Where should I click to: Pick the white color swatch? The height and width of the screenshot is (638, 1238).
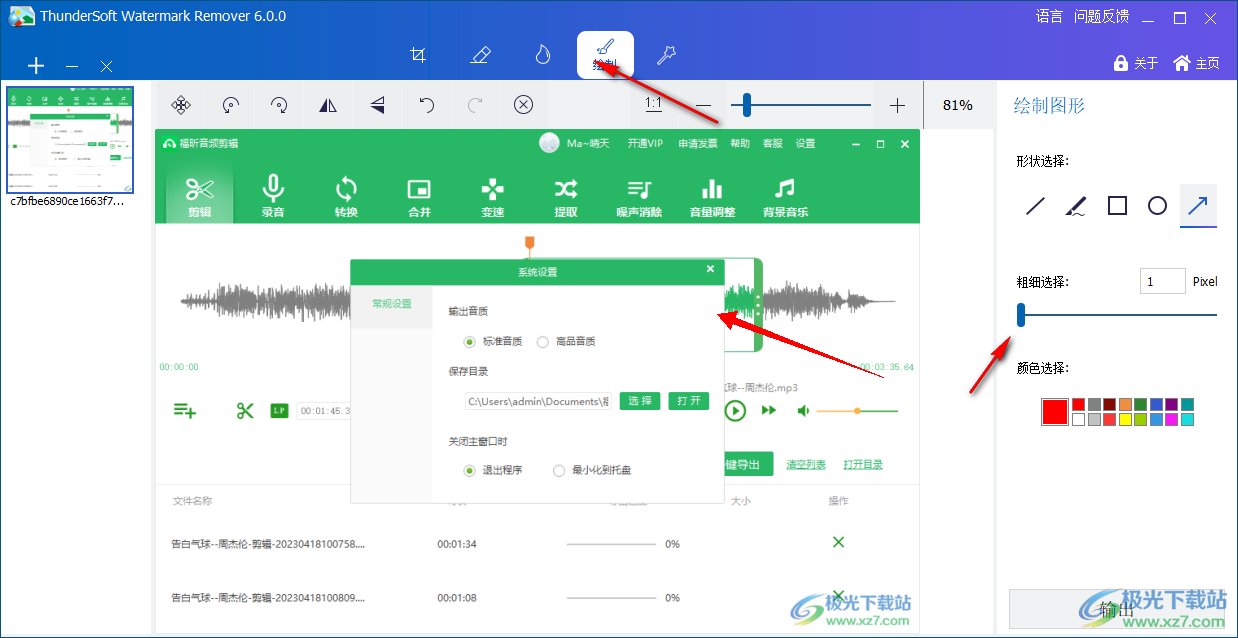(x=1078, y=419)
